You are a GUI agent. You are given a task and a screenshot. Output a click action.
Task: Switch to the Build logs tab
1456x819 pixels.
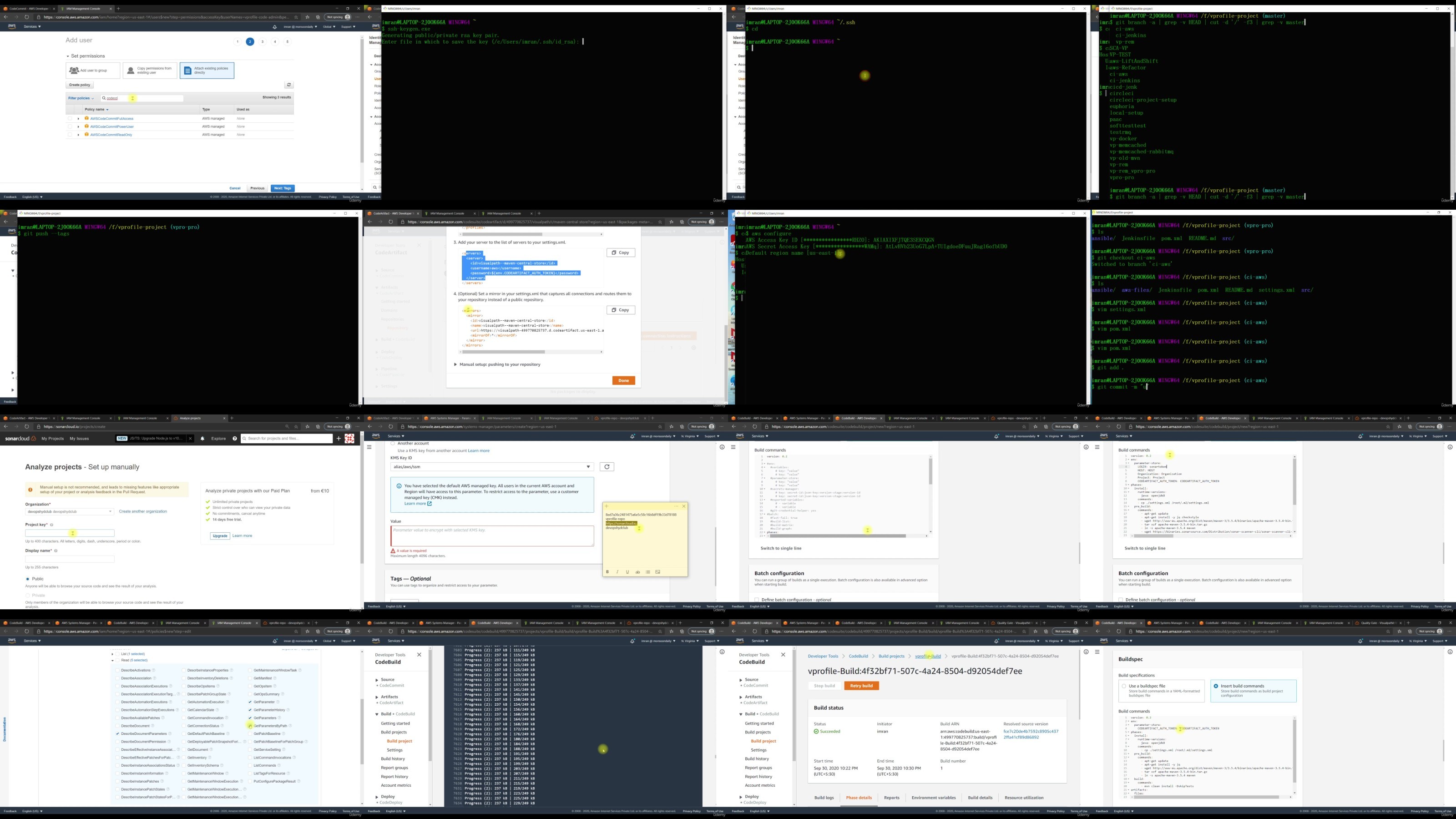pyautogui.click(x=824, y=798)
